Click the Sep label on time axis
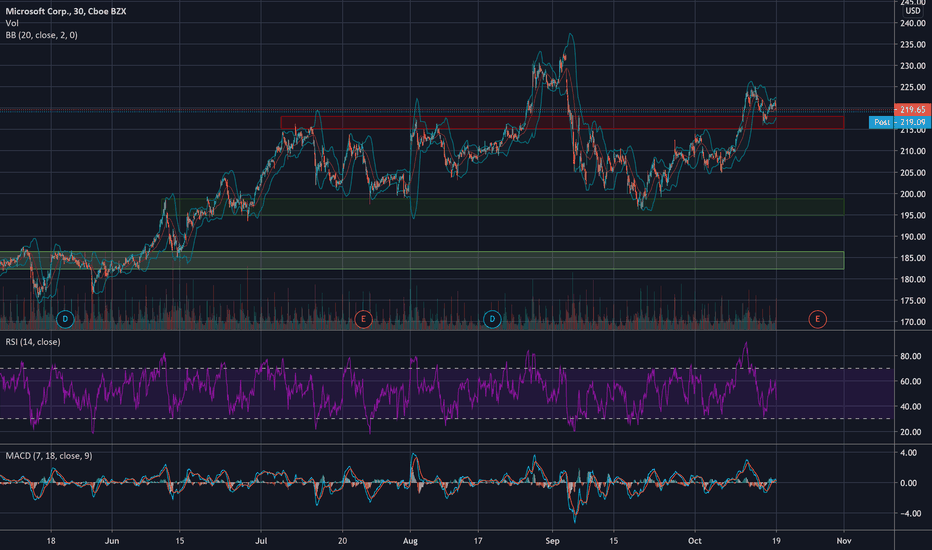Viewport: 932px width, 550px height. [x=552, y=541]
